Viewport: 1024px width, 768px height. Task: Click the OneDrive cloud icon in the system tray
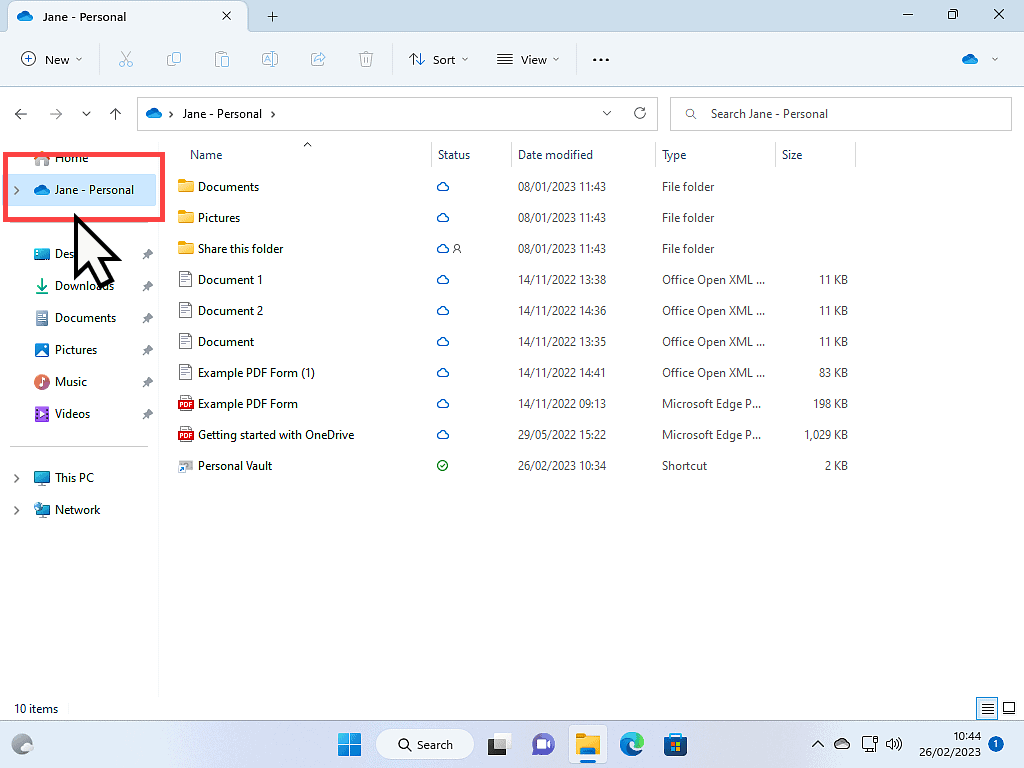(842, 744)
